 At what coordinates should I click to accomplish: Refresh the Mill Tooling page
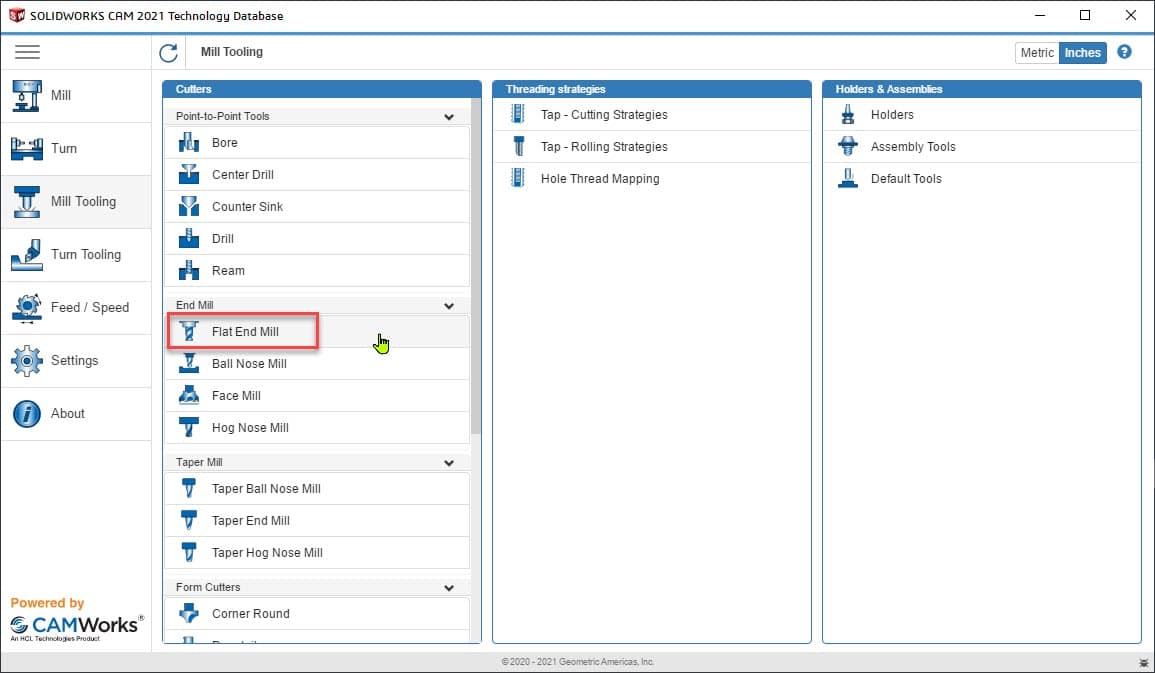pyautogui.click(x=169, y=52)
